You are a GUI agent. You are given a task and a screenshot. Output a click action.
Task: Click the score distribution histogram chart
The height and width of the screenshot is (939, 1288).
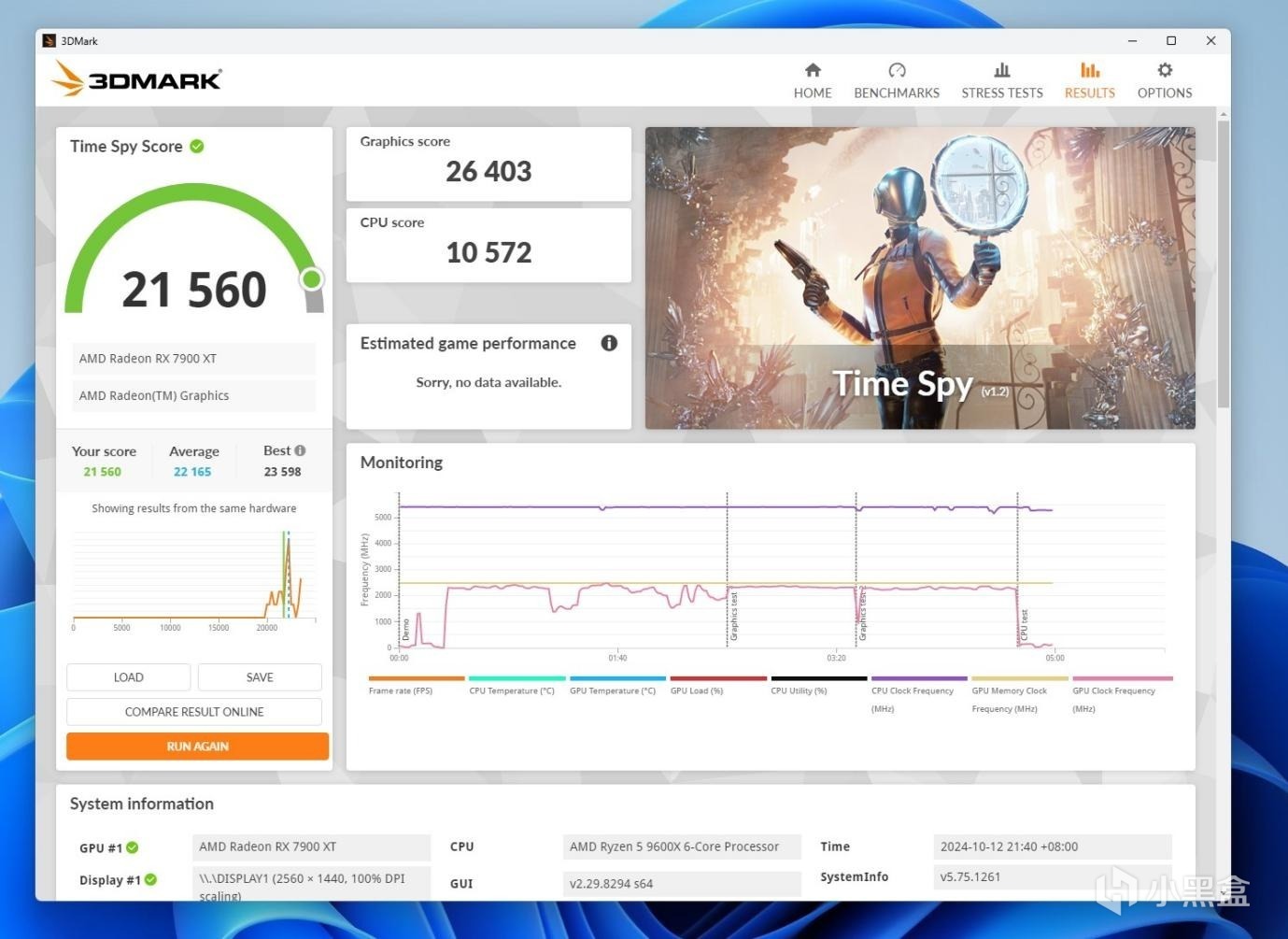click(194, 579)
